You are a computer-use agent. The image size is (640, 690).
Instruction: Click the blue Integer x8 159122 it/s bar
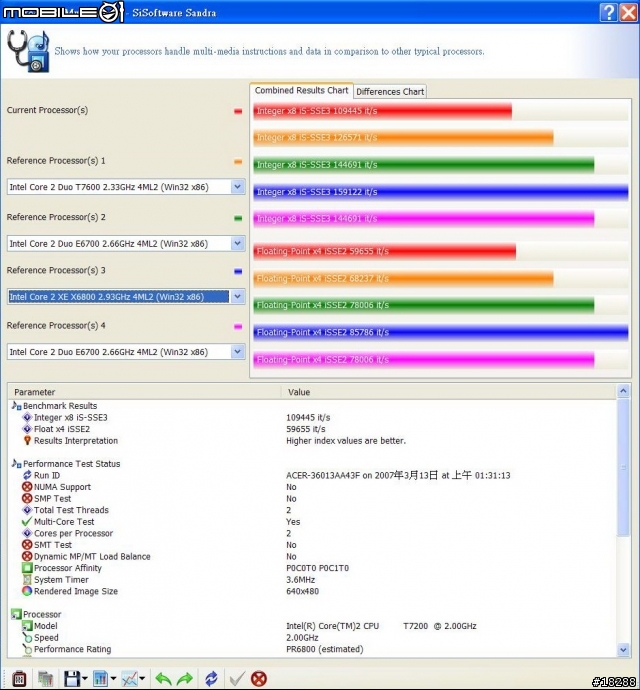coord(441,192)
